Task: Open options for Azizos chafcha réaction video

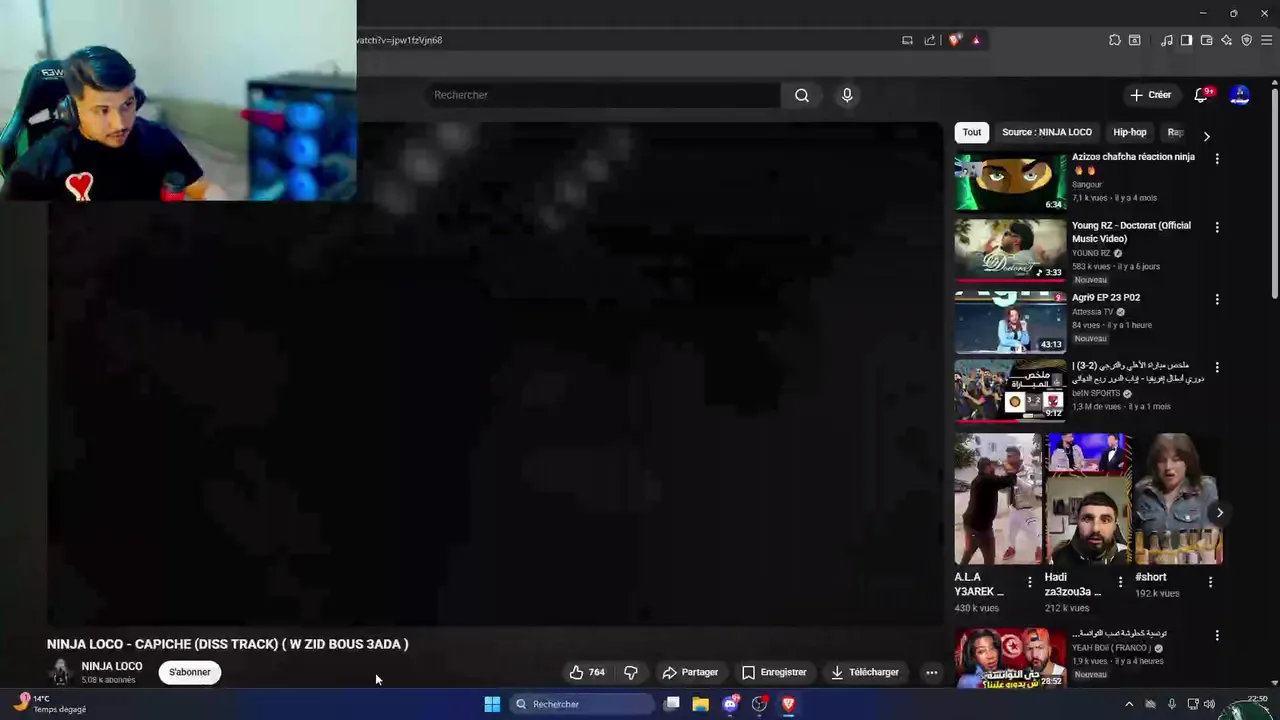Action: pos(1217,159)
